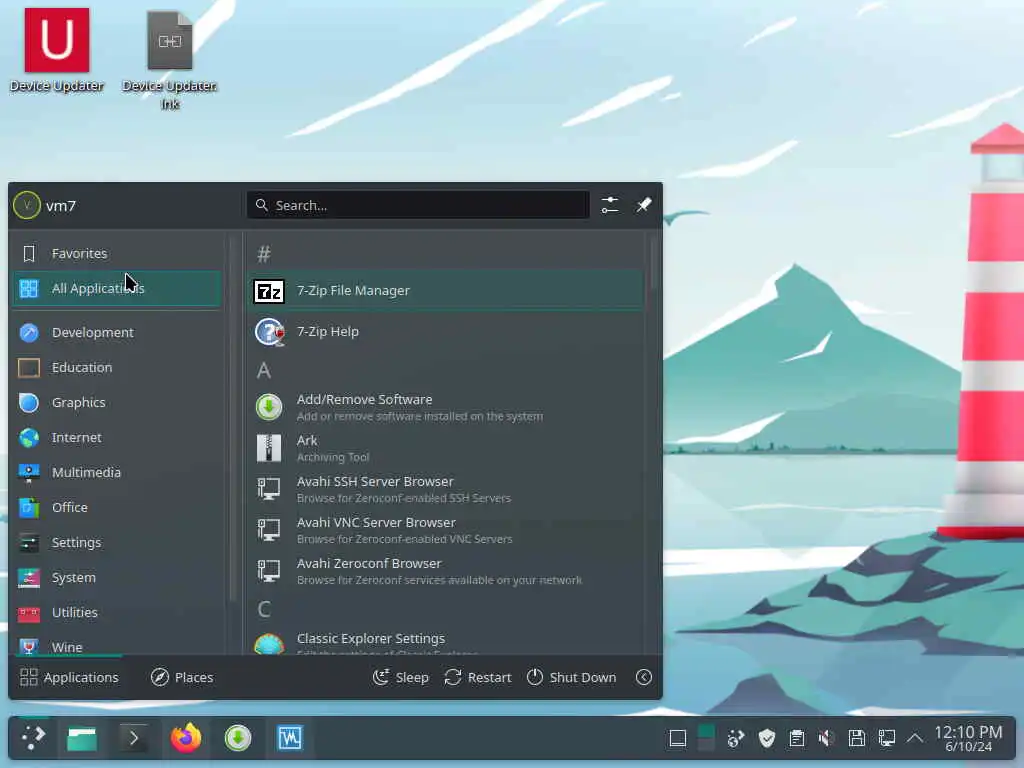Open software installer from taskbar
The width and height of the screenshot is (1024, 768).
(x=238, y=738)
